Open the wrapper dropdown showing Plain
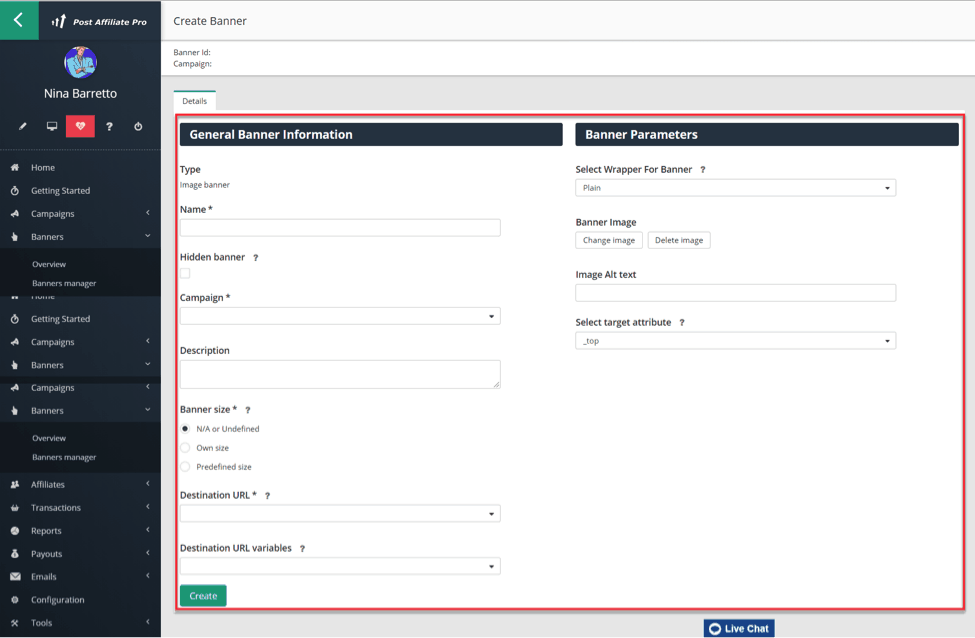 point(736,188)
